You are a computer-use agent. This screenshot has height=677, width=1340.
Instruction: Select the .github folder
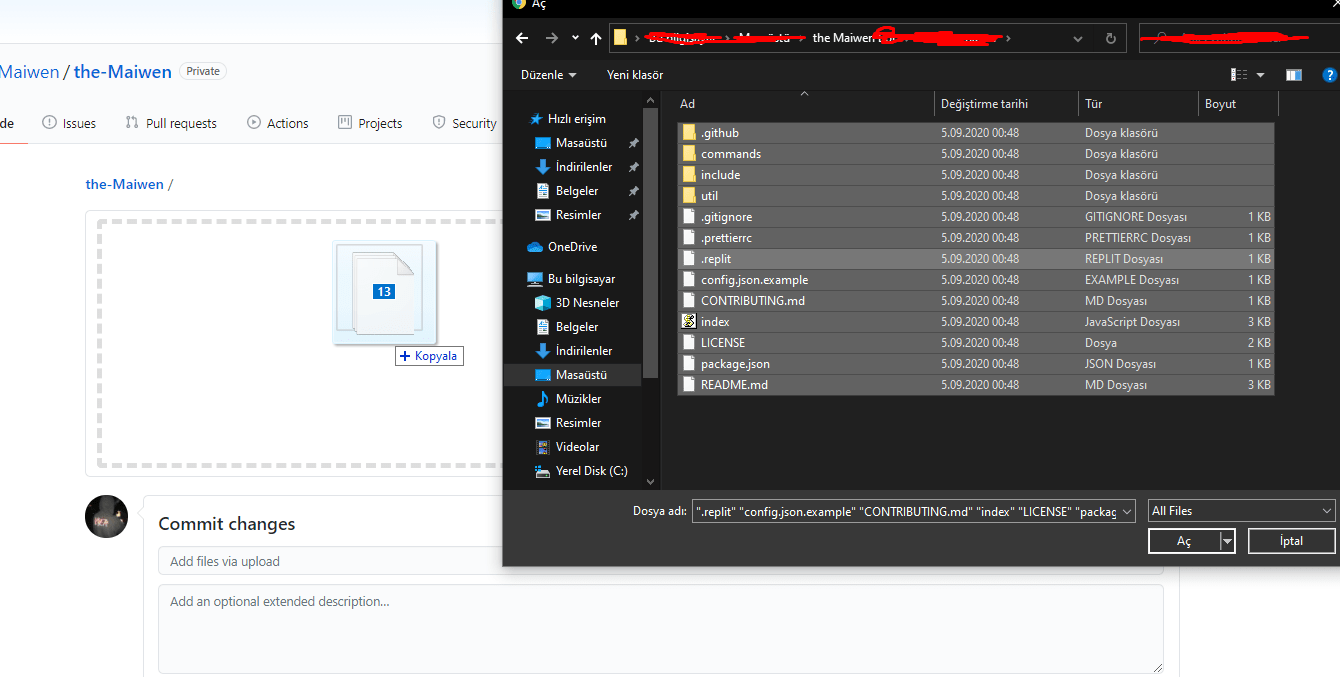975,133
